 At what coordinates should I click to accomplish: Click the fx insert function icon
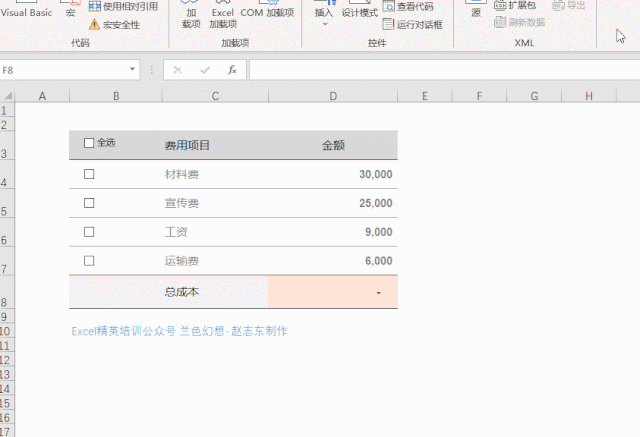232,70
